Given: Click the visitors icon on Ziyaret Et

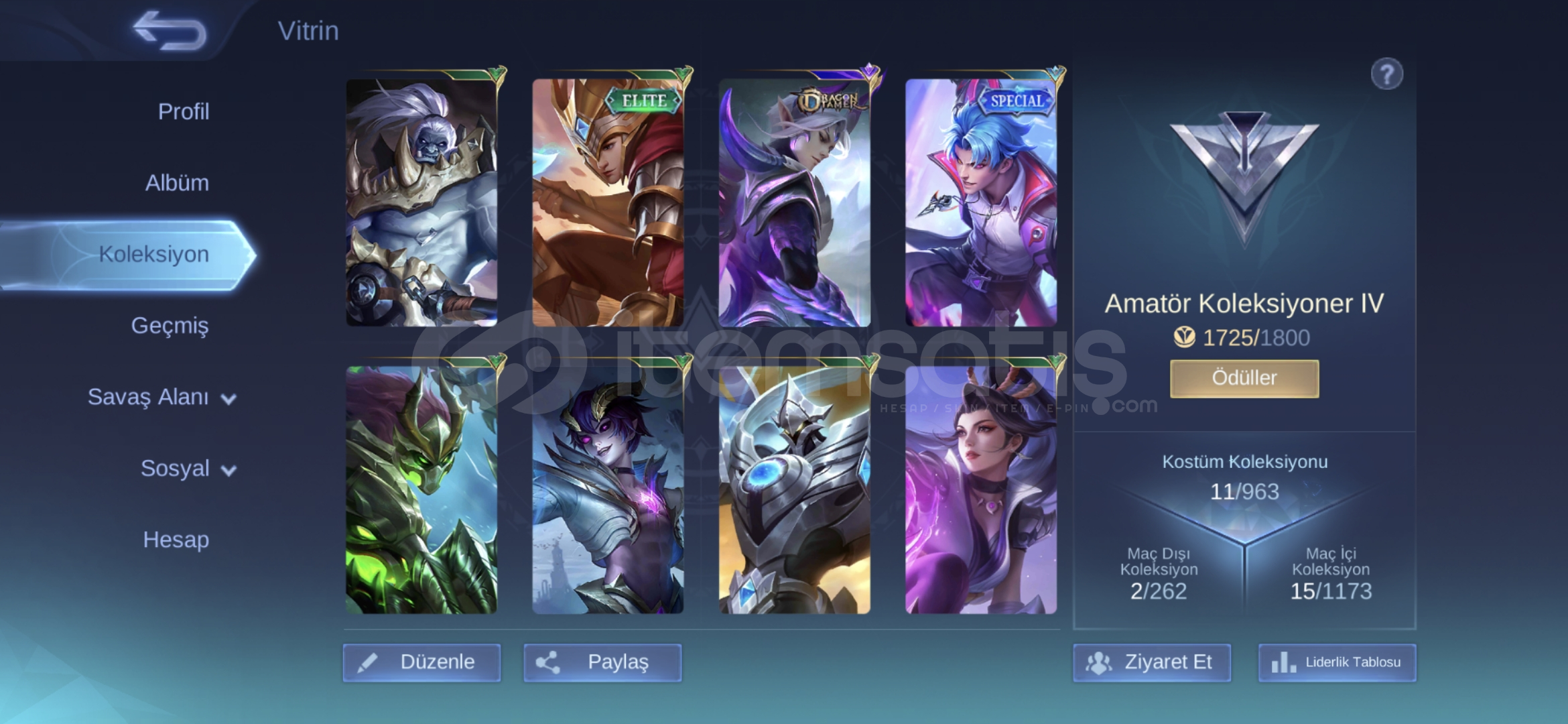Looking at the screenshot, I should point(1098,663).
